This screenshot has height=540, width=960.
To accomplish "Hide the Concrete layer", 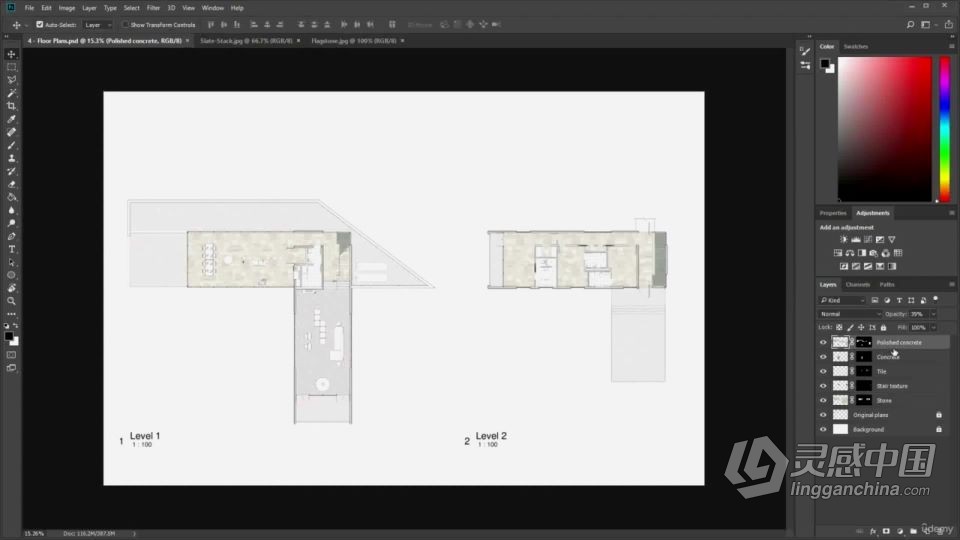I will point(823,357).
